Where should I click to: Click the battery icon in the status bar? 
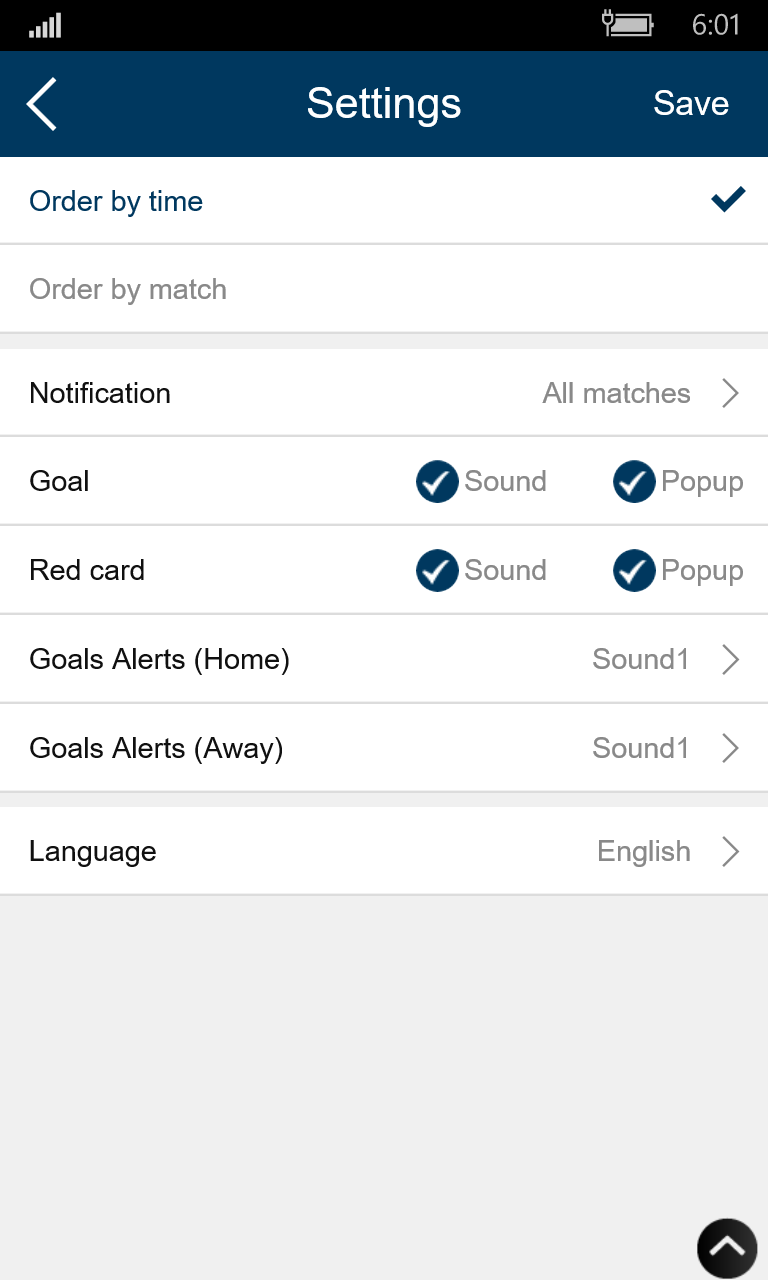click(633, 24)
